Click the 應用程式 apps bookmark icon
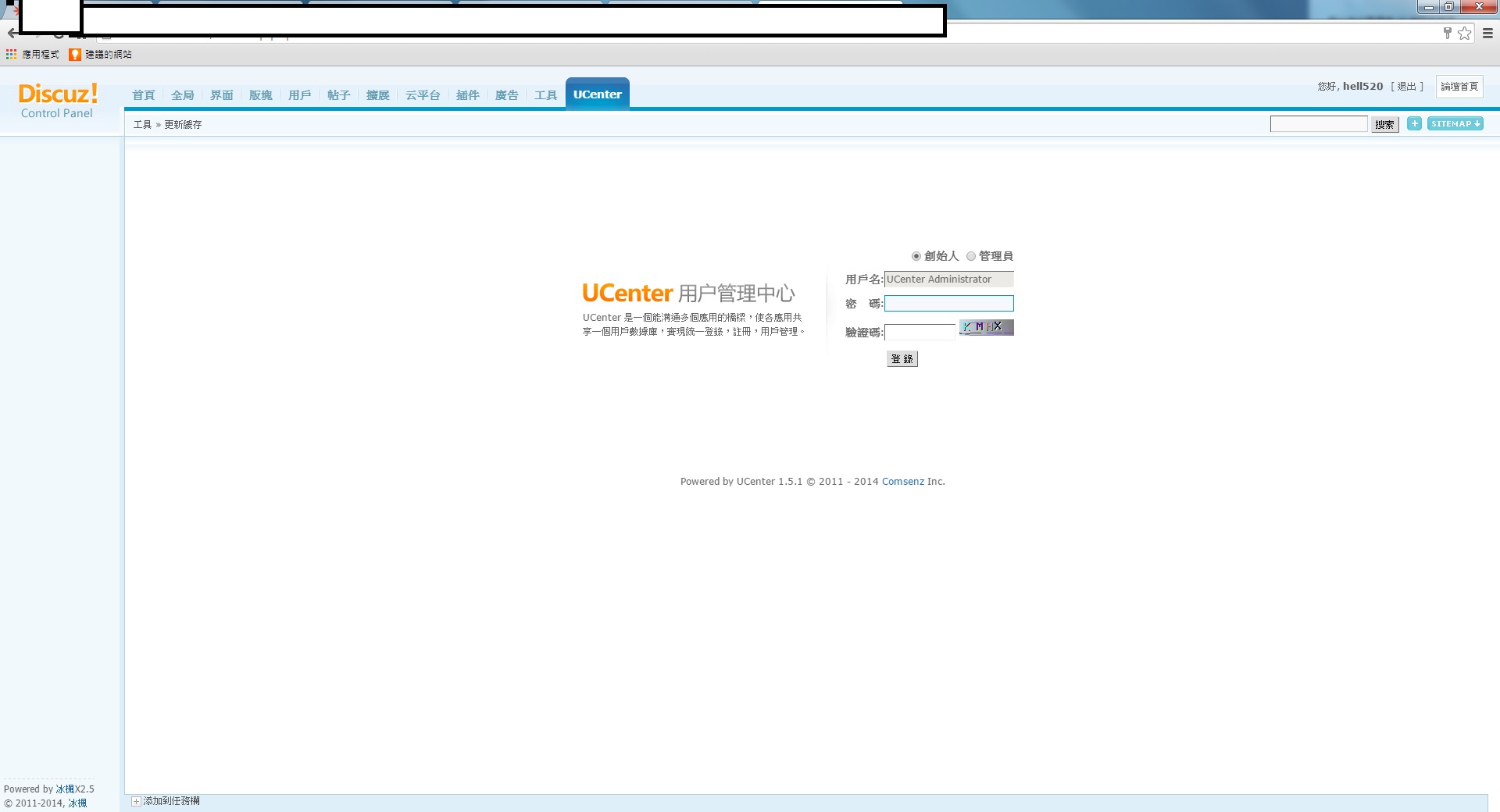The height and width of the screenshot is (812, 1500). [x=11, y=55]
